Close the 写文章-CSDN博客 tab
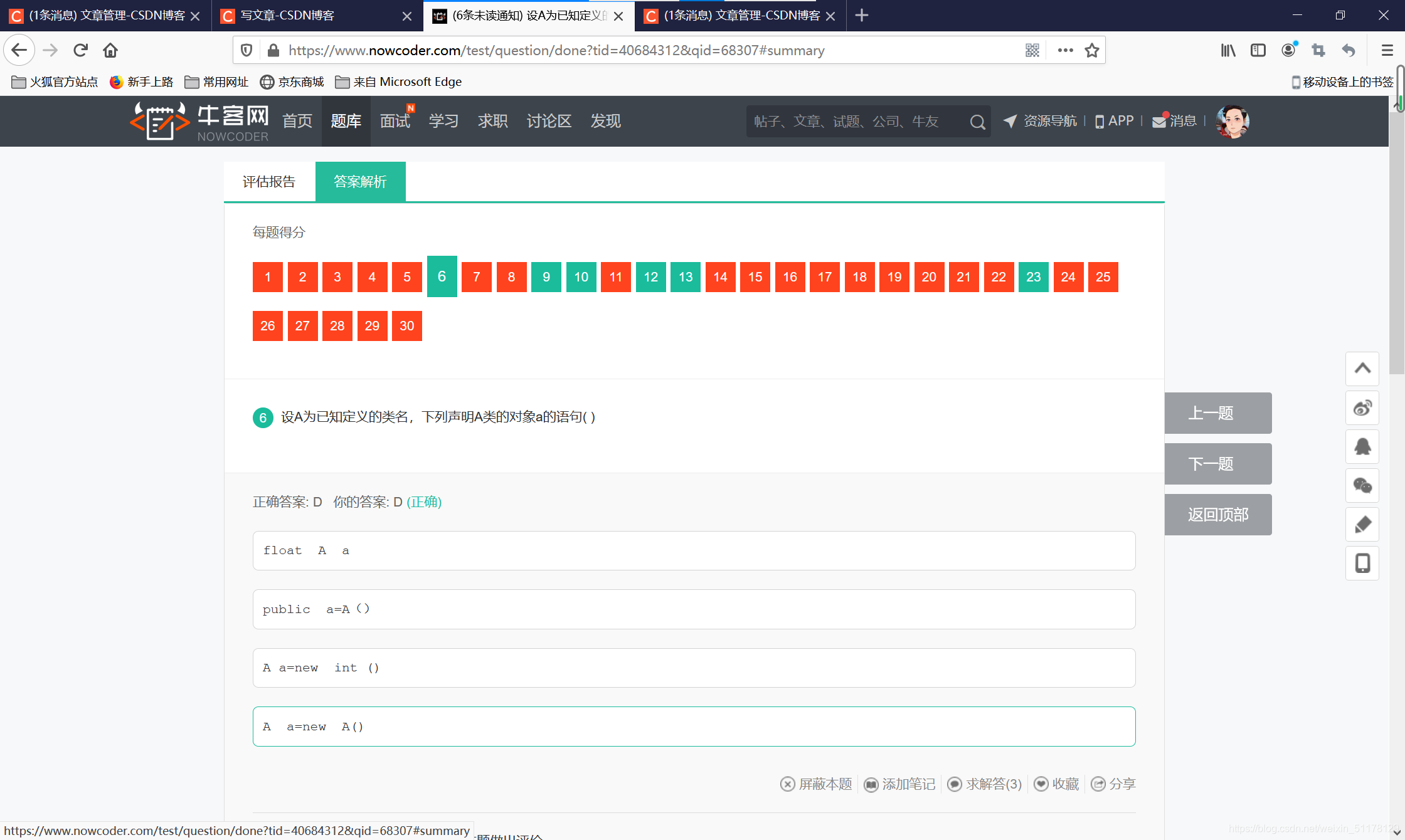This screenshot has height=840, width=1405. (x=407, y=16)
